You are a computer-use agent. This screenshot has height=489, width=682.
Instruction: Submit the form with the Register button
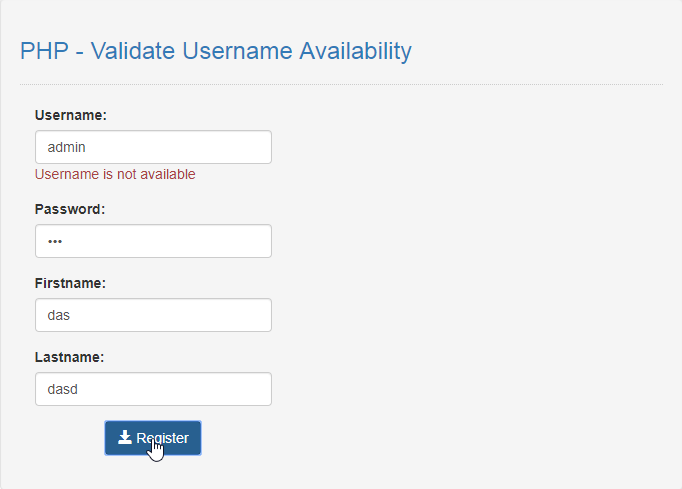coord(153,438)
